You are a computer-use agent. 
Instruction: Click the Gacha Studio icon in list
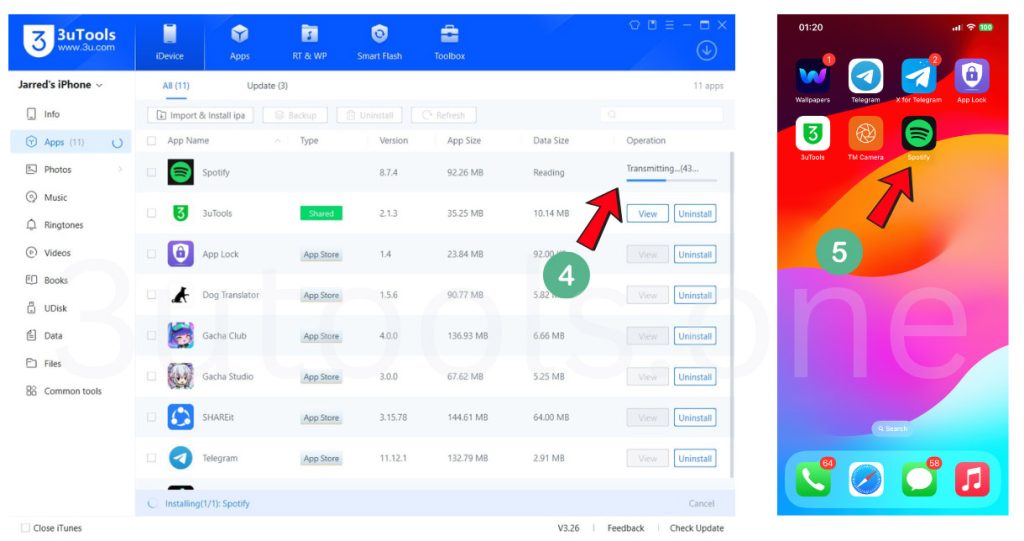point(180,376)
